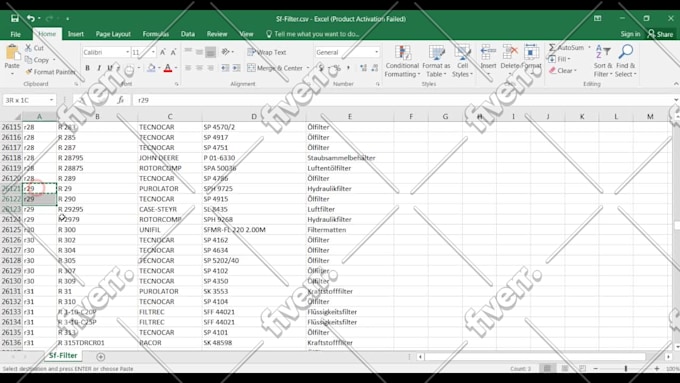This screenshot has height=383, width=680.
Task: Open Cell Styles gallery
Action: point(462,62)
